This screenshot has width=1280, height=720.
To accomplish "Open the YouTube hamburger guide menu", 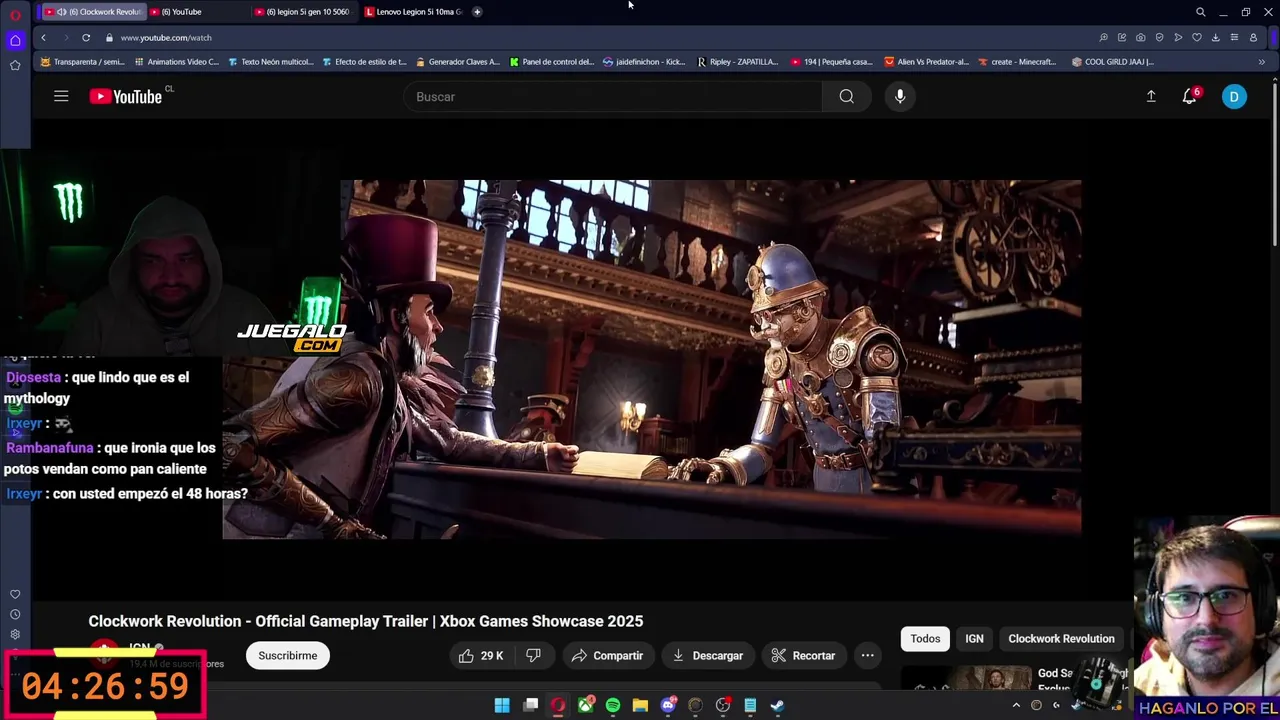I will [61, 96].
